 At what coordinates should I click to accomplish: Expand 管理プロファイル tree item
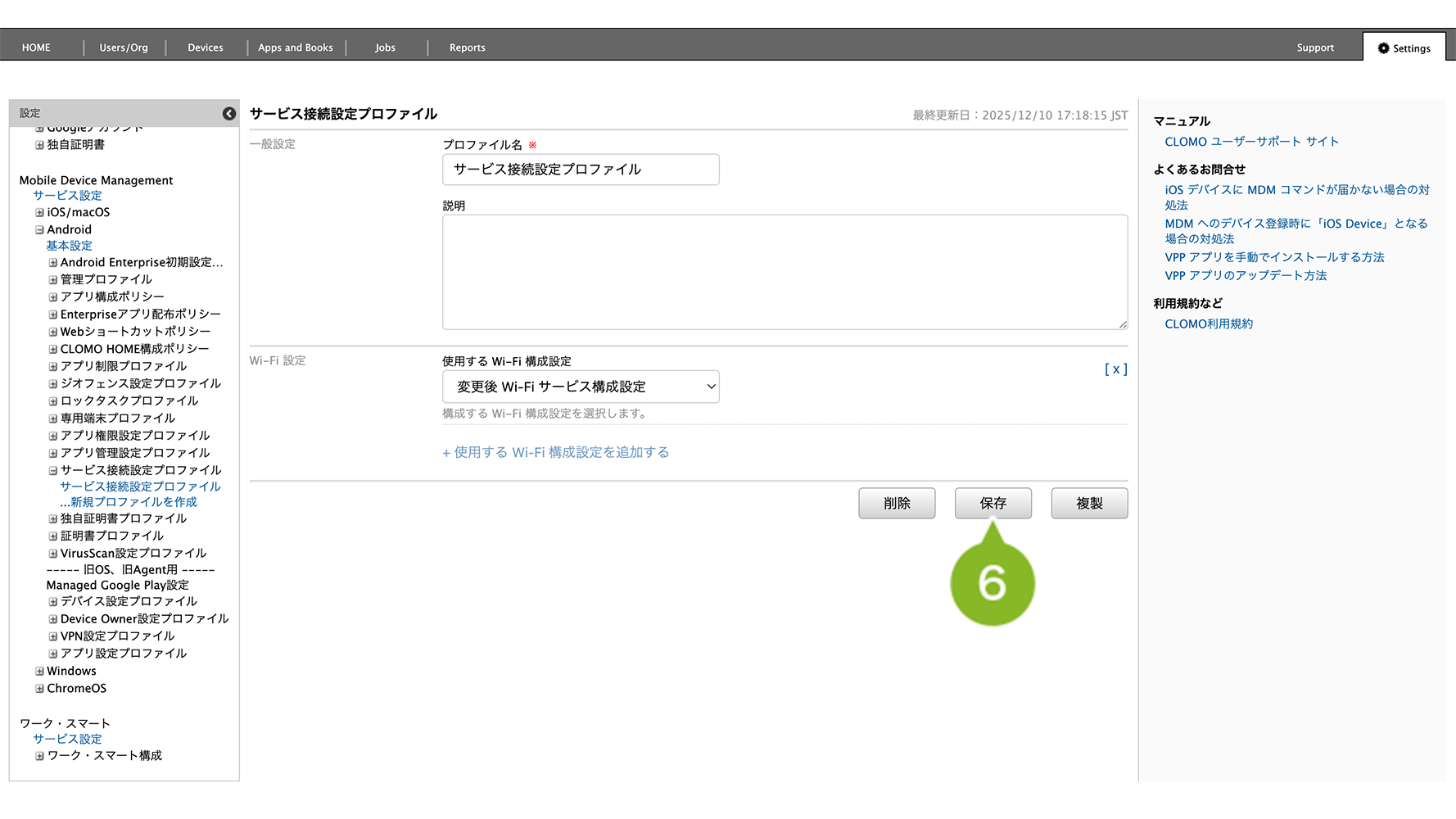pos(53,280)
